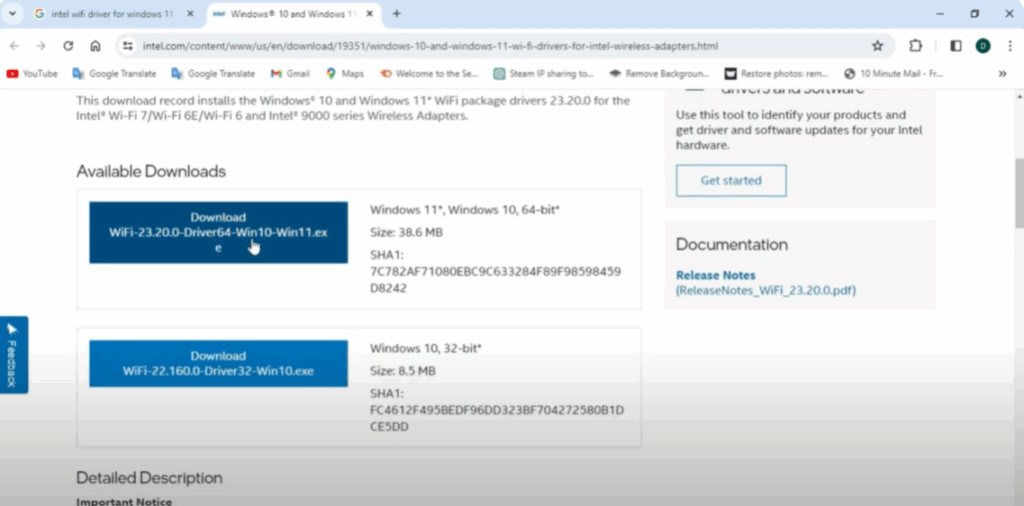Minimize the browser window

pos(940,14)
